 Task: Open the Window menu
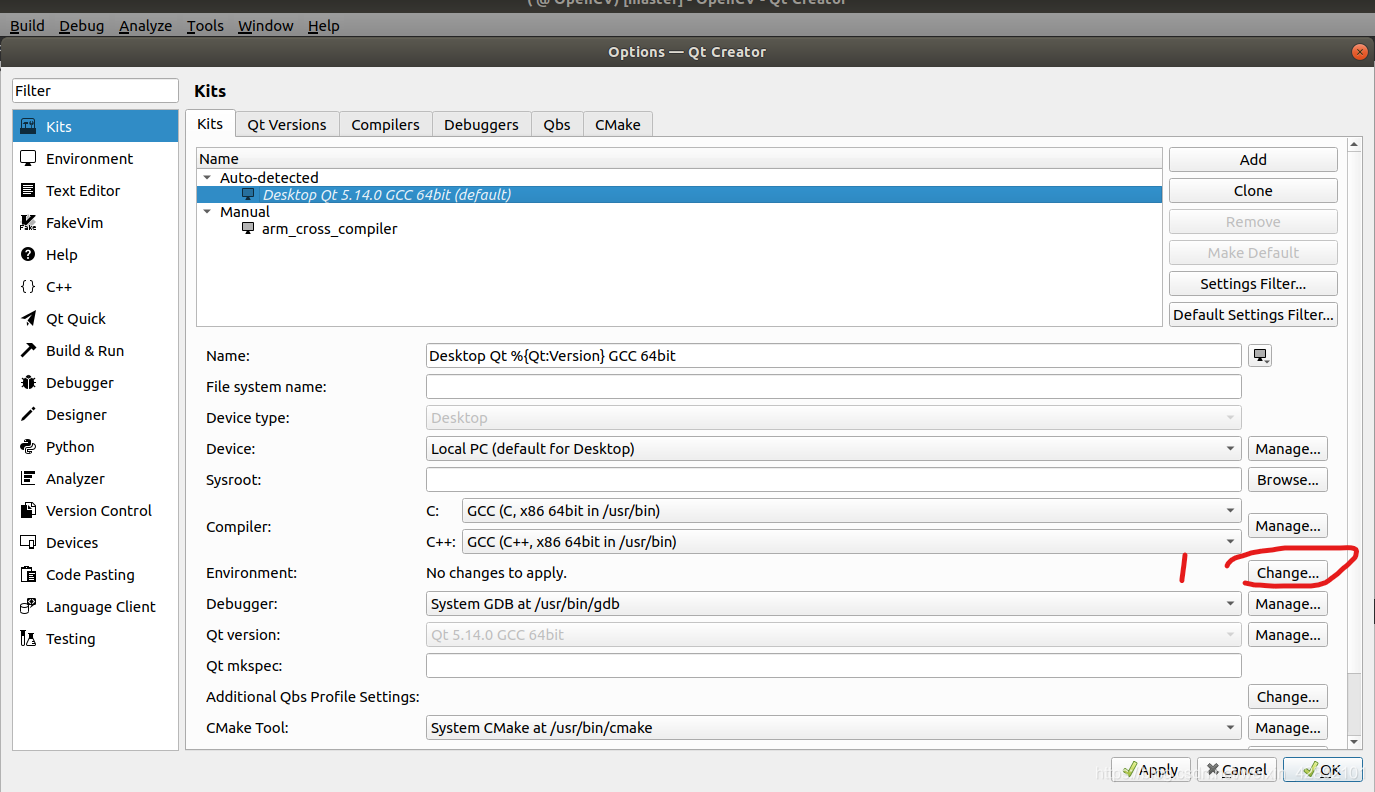265,25
